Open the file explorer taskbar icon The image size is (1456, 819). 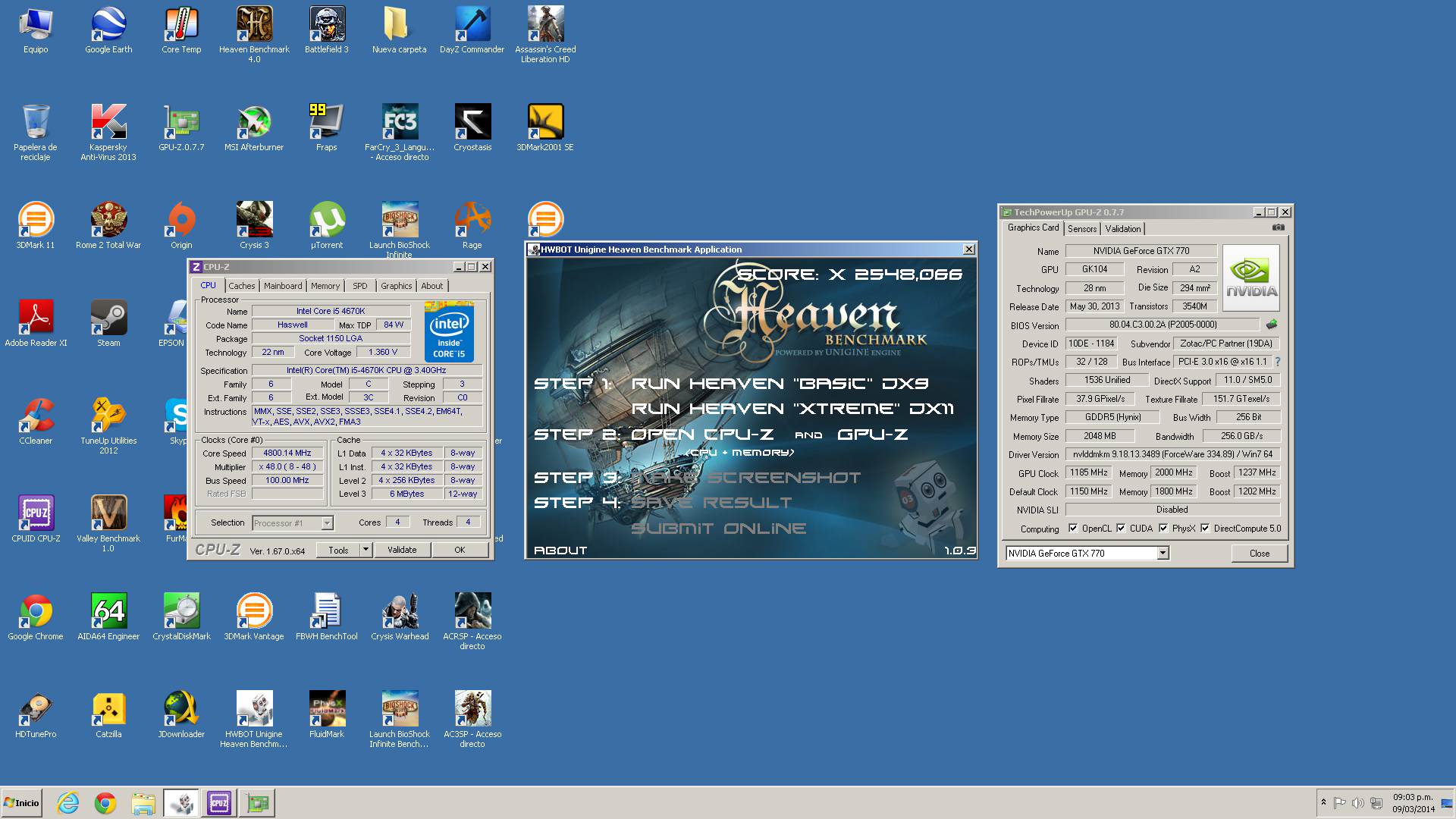coord(143,803)
